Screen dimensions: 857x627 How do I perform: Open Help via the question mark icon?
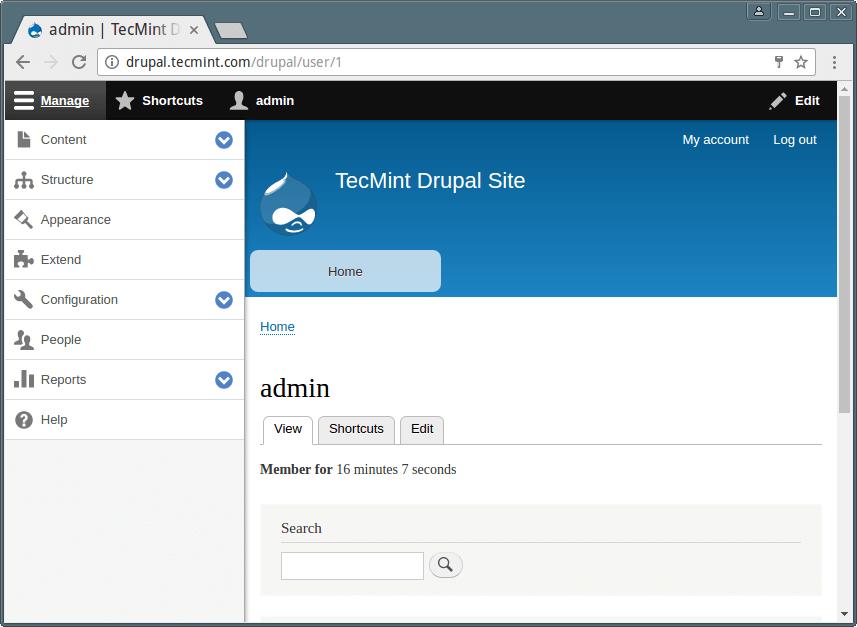(22, 419)
